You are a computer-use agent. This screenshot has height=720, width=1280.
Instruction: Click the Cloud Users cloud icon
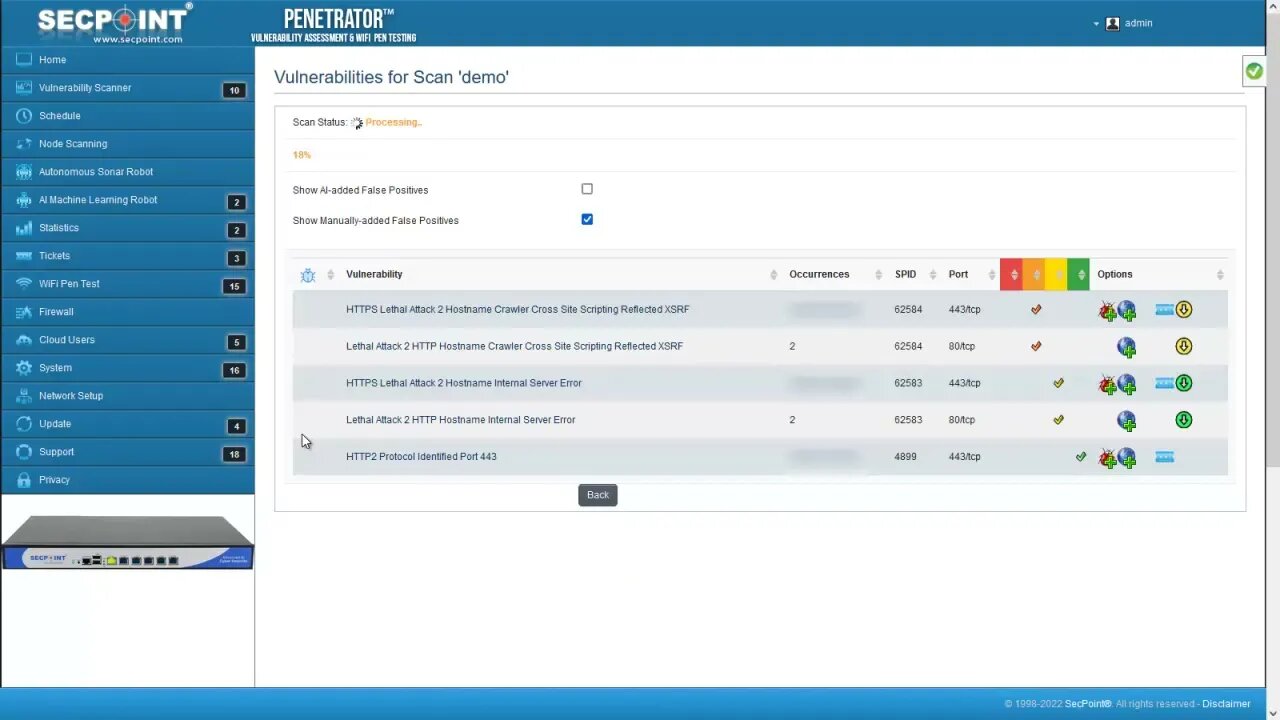[x=24, y=340]
